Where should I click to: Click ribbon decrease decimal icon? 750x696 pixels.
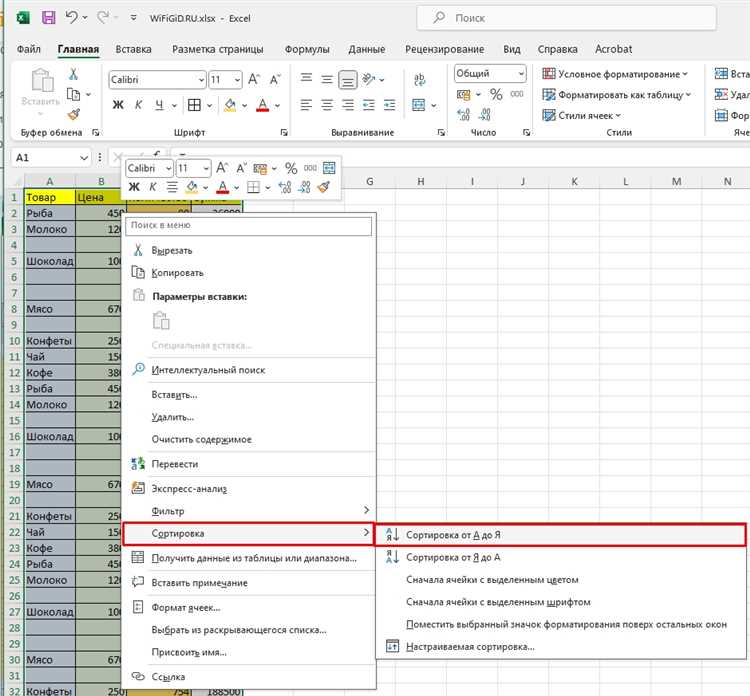pyautogui.click(x=485, y=114)
